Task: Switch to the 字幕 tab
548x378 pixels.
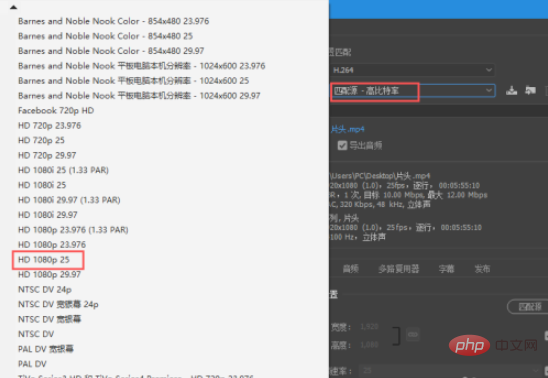Action: (446, 269)
